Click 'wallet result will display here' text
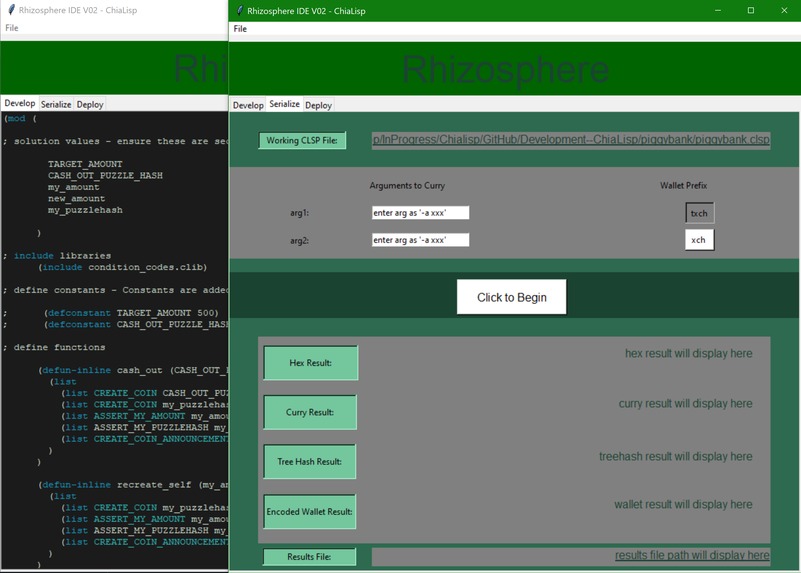The width and height of the screenshot is (801, 573). coord(683,505)
